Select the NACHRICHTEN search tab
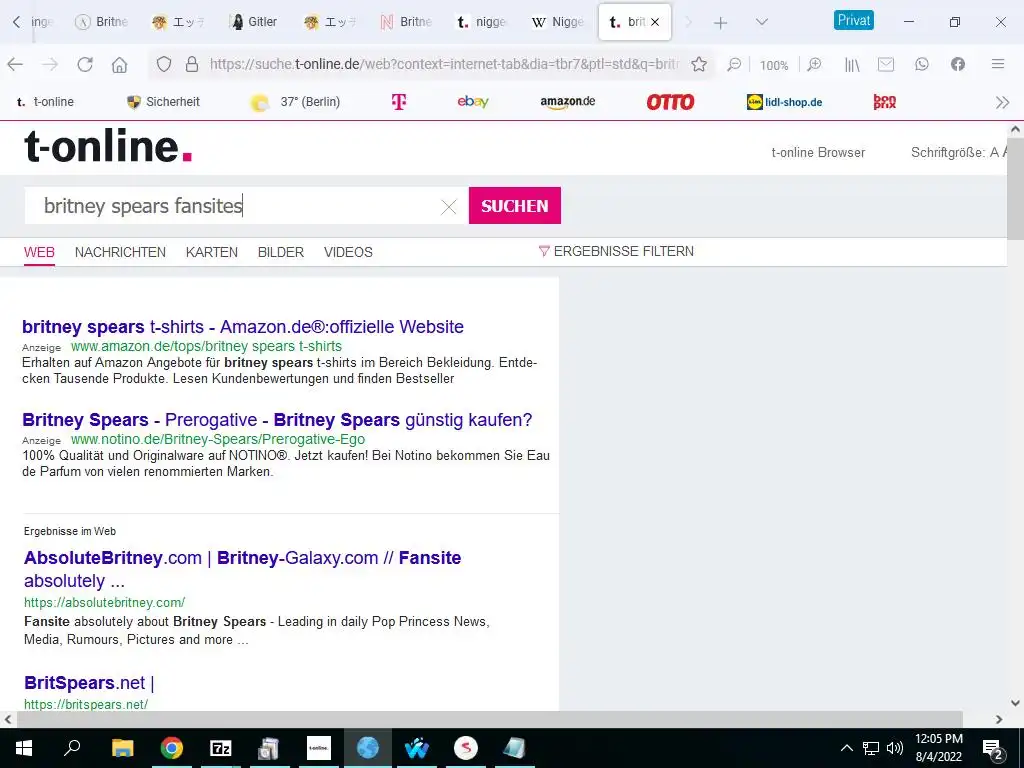1024x768 pixels. (120, 252)
